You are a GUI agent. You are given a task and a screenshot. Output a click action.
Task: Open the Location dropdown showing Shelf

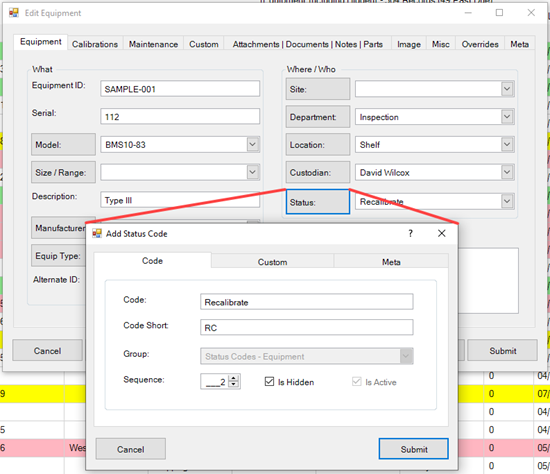[507, 145]
